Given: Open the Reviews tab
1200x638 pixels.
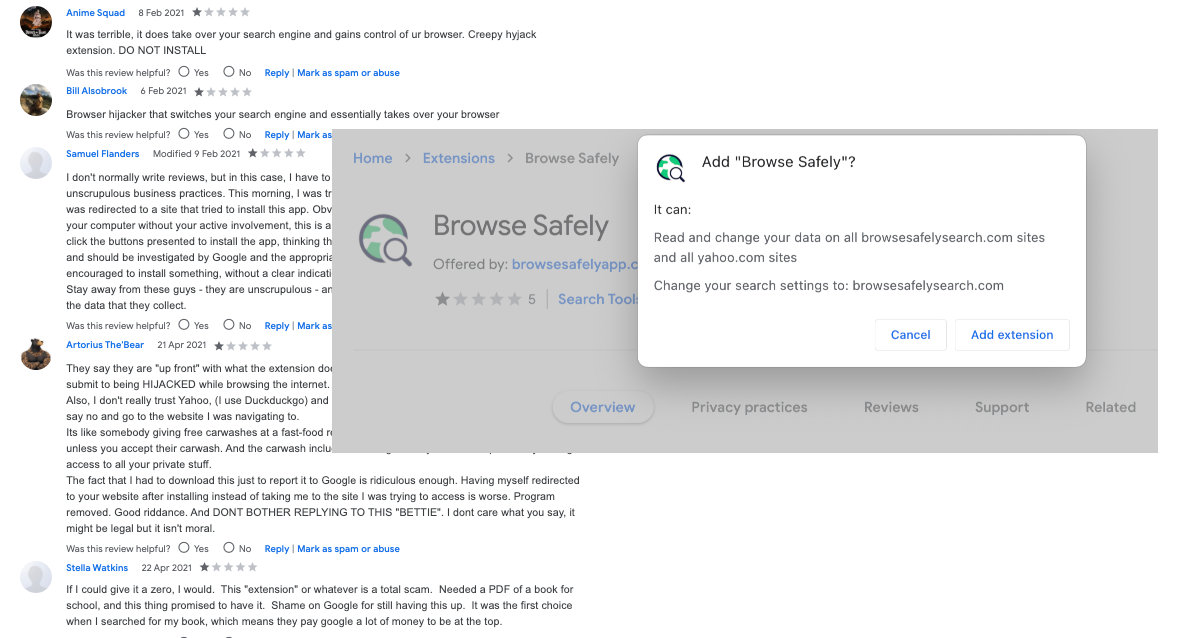Looking at the screenshot, I should (x=890, y=407).
